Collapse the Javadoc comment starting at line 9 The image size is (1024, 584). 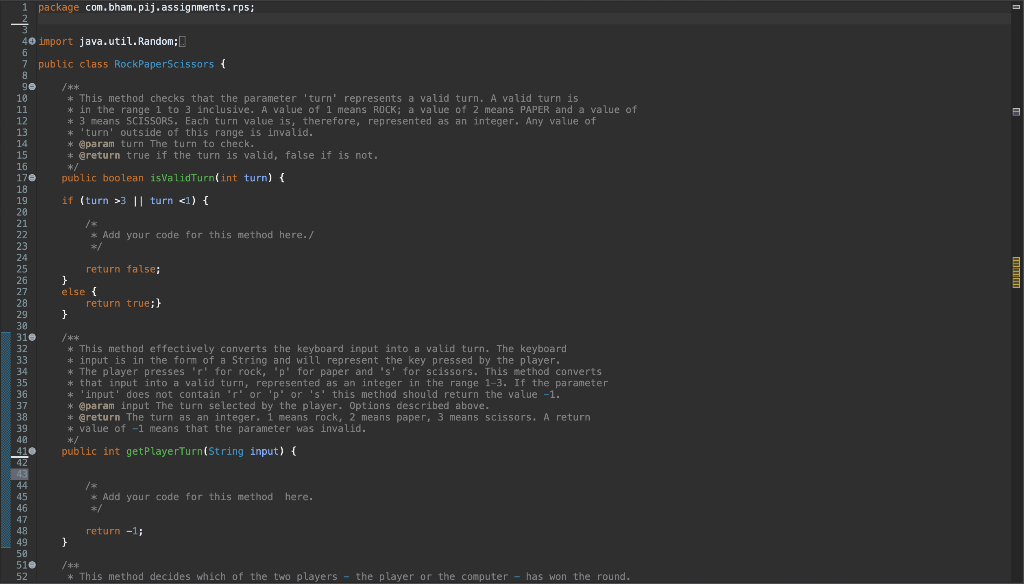31,87
